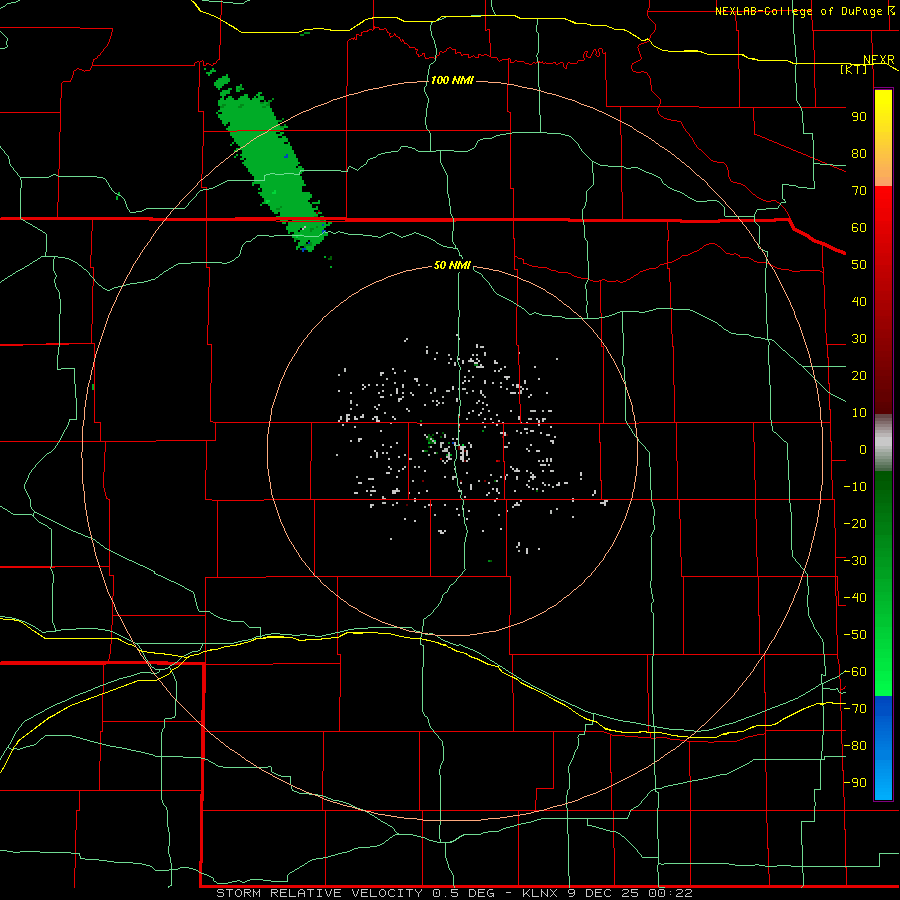Viewport: 900px width, 900px height.
Task: Click the '50' label on the velocity scale
Action: tap(859, 265)
